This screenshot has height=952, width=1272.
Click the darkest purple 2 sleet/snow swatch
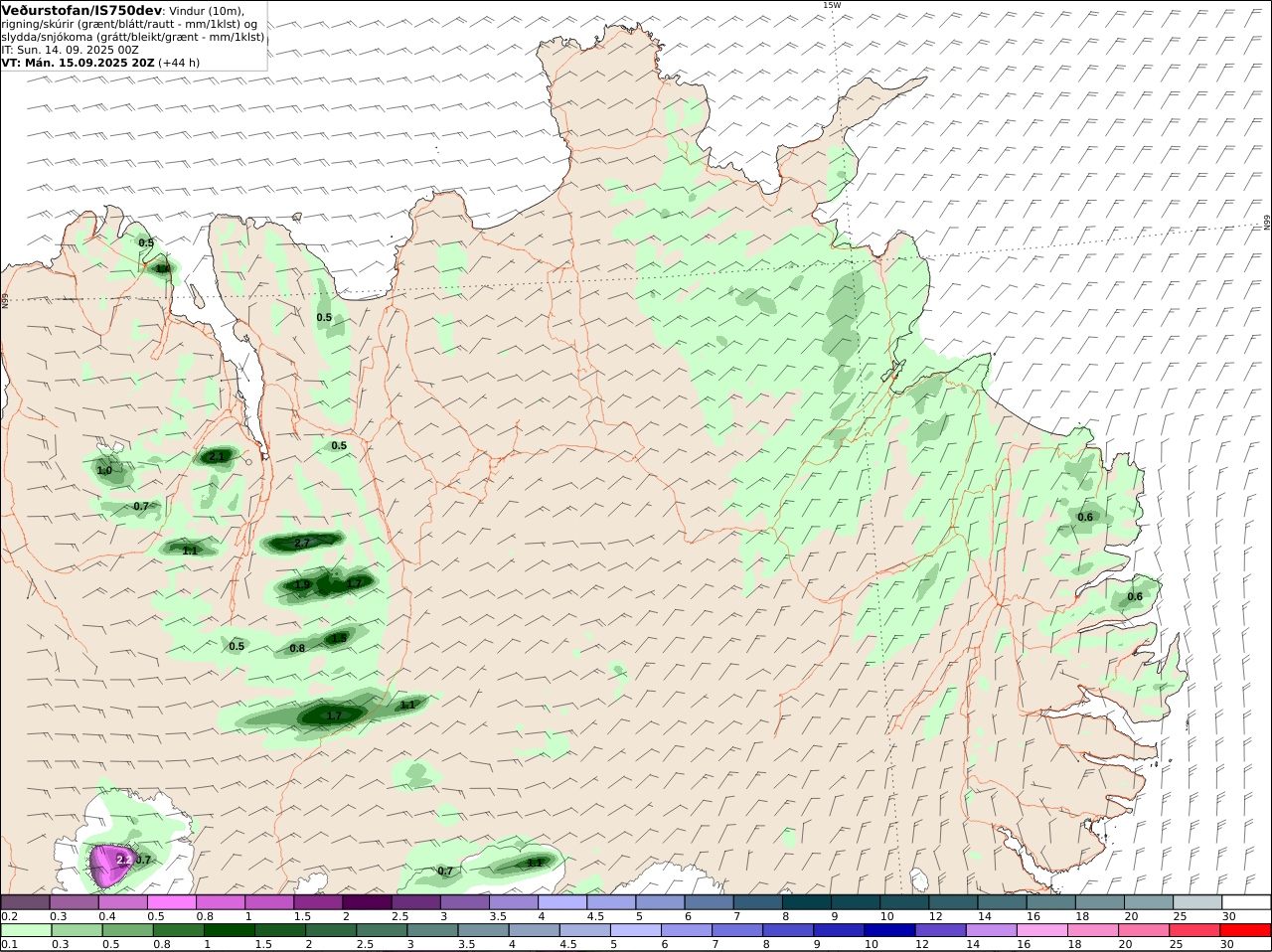click(x=368, y=901)
